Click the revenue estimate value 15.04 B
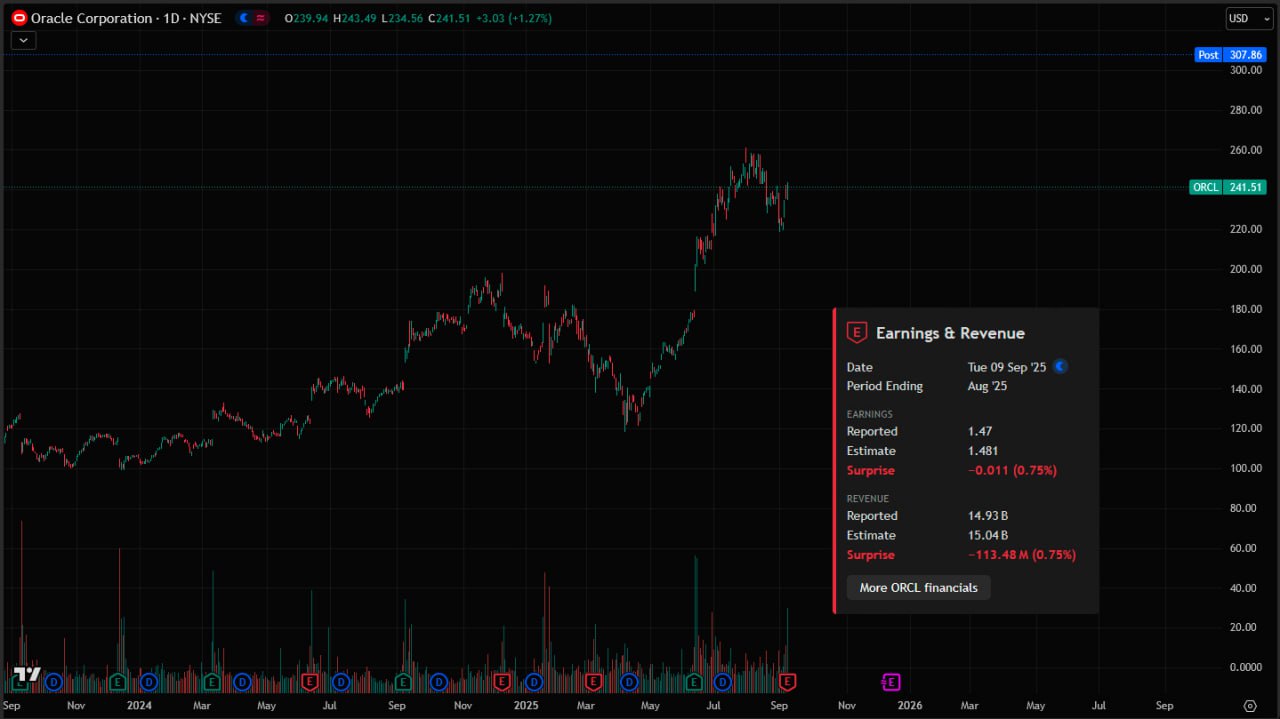 [x=988, y=535]
